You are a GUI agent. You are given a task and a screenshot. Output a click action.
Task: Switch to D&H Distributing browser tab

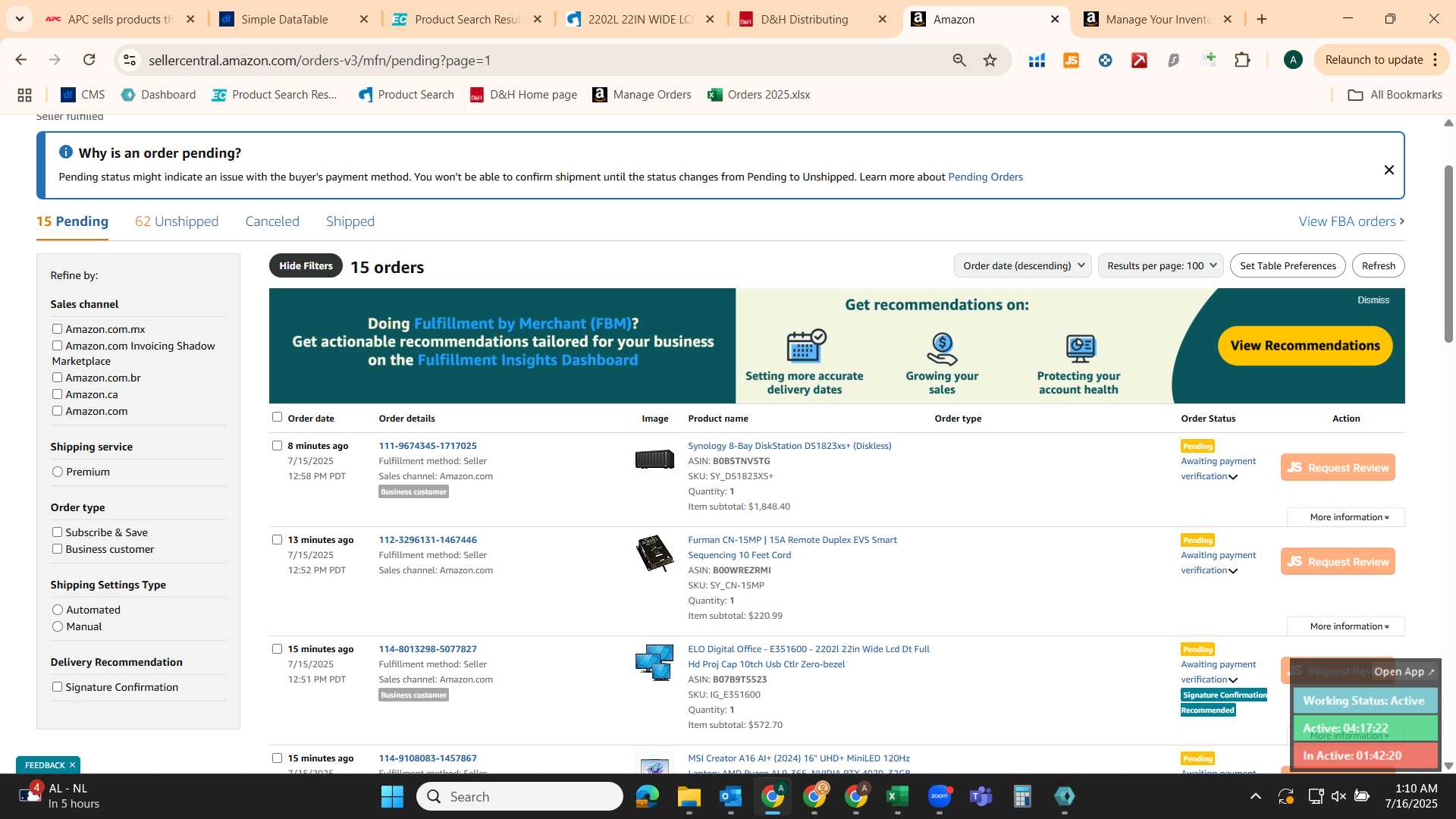(x=804, y=19)
